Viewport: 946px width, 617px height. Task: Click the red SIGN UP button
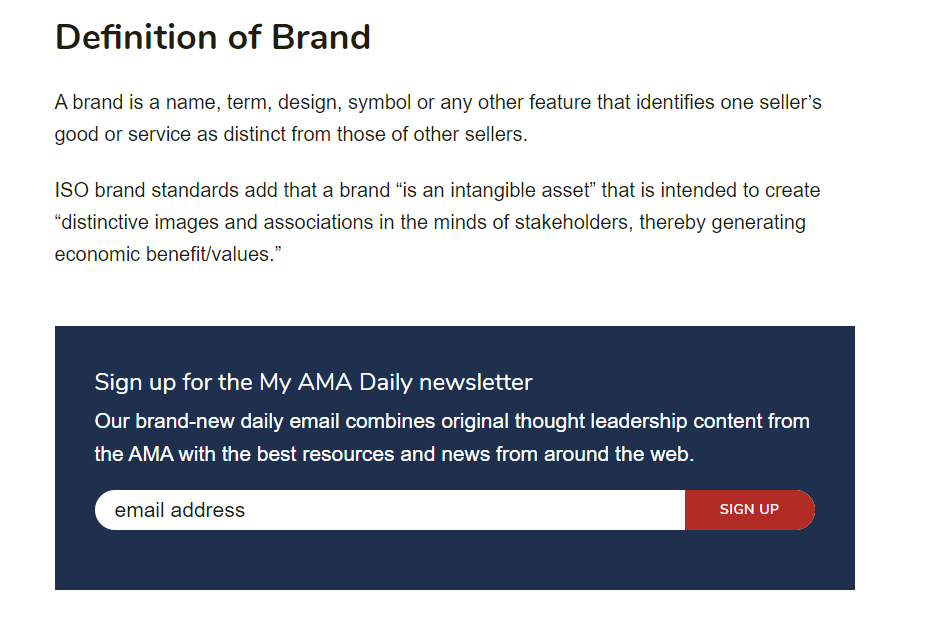click(750, 510)
